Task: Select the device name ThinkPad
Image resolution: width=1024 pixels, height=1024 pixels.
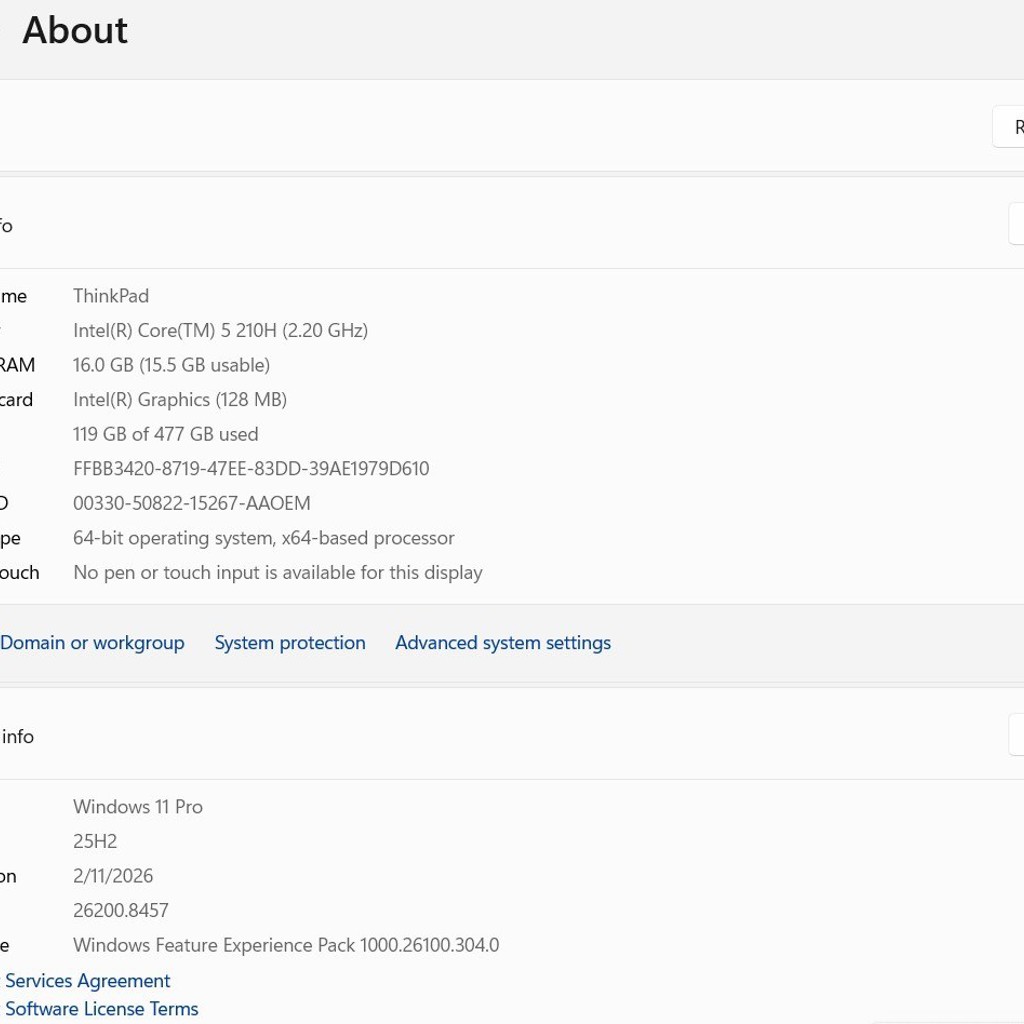Action: pos(111,296)
